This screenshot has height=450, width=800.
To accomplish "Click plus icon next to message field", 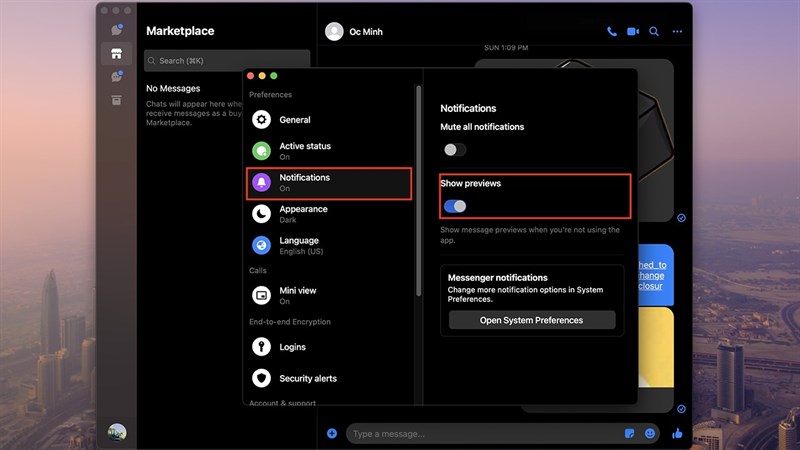I will (332, 434).
